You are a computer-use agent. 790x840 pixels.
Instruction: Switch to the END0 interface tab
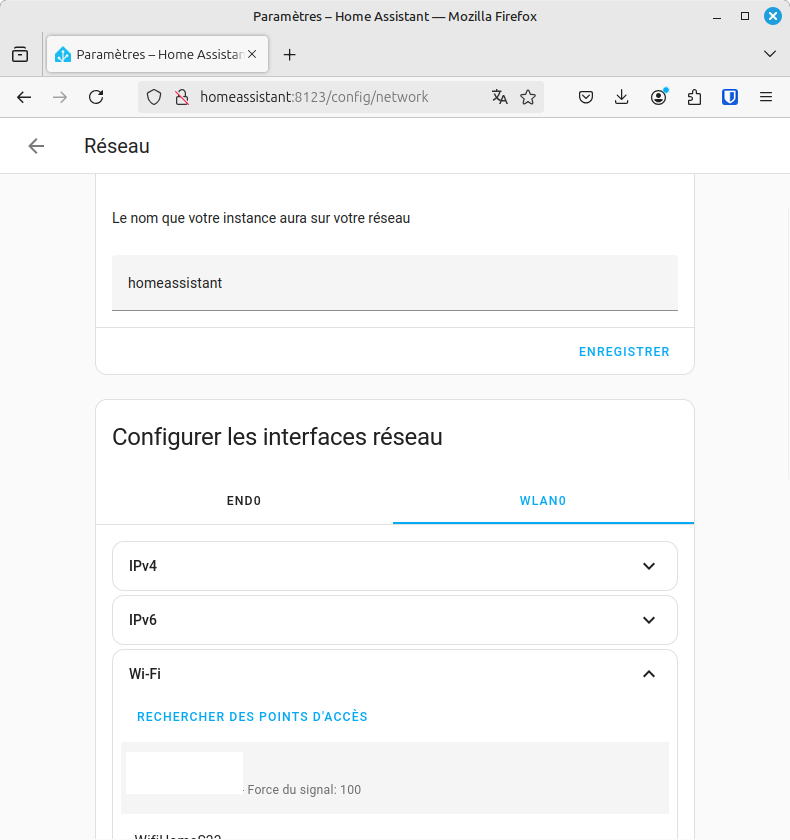[244, 501]
